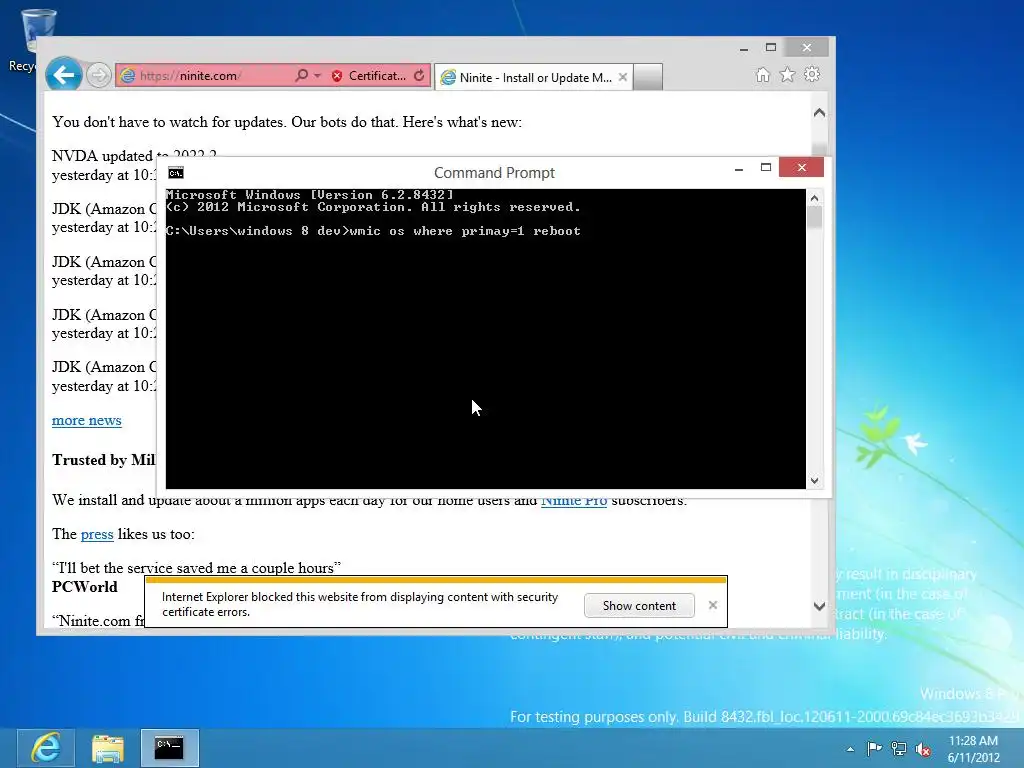Click Show content in the security bar

click(x=639, y=606)
